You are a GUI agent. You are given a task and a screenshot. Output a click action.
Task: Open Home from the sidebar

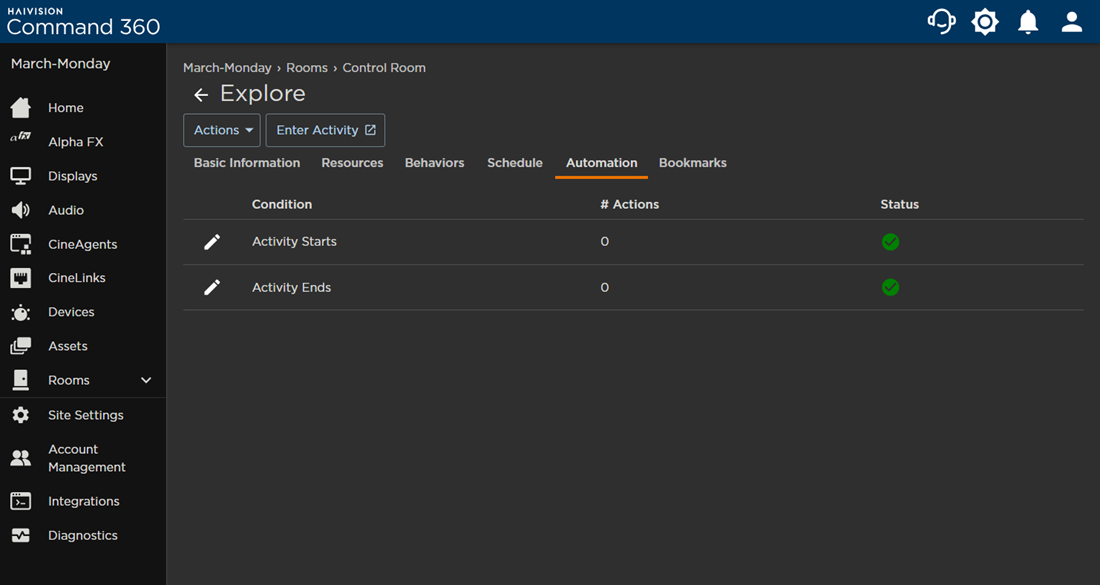click(x=66, y=108)
